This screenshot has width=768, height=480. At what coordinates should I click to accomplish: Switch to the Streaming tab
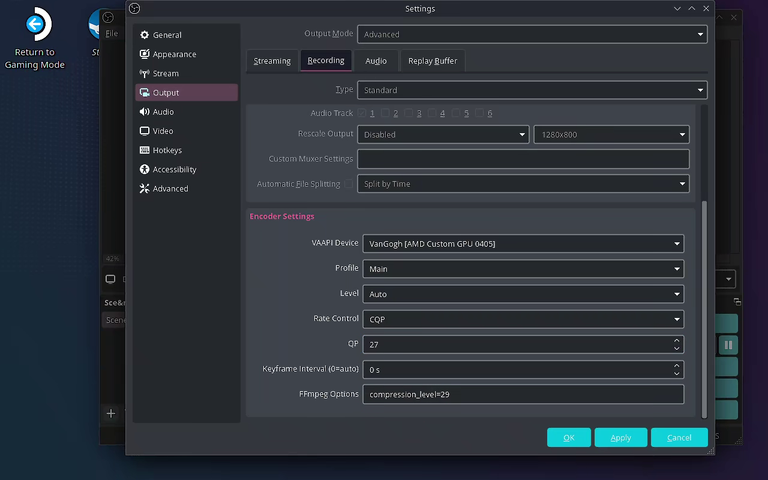pyautogui.click(x=272, y=61)
